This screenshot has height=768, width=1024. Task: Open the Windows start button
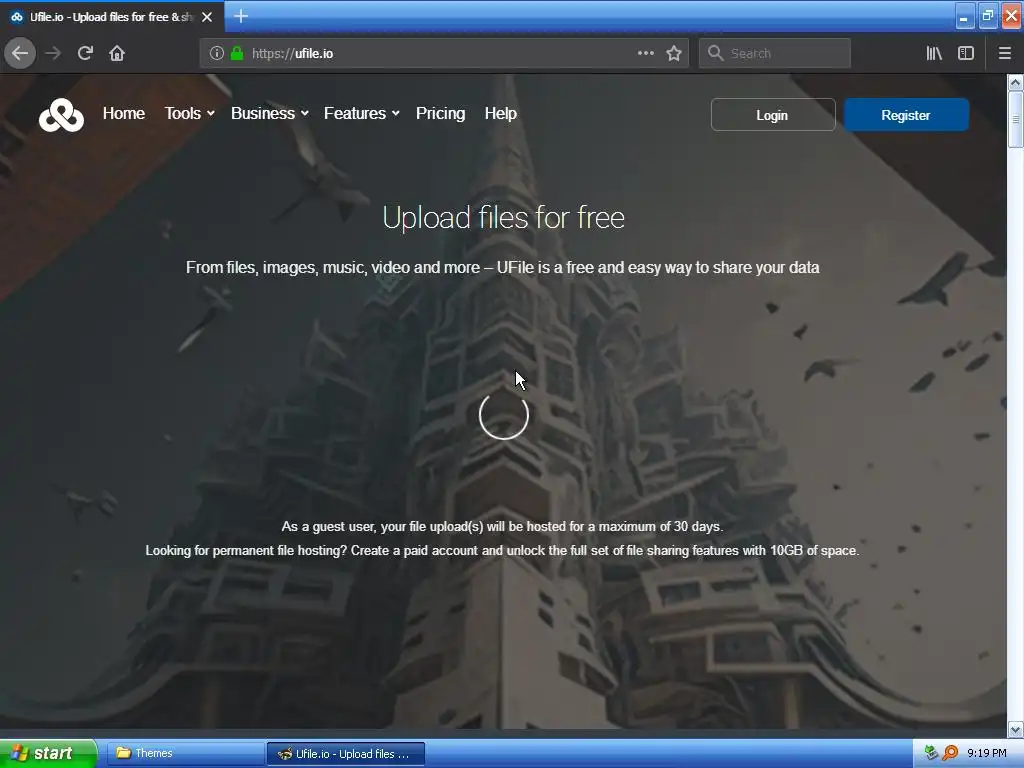(48, 753)
